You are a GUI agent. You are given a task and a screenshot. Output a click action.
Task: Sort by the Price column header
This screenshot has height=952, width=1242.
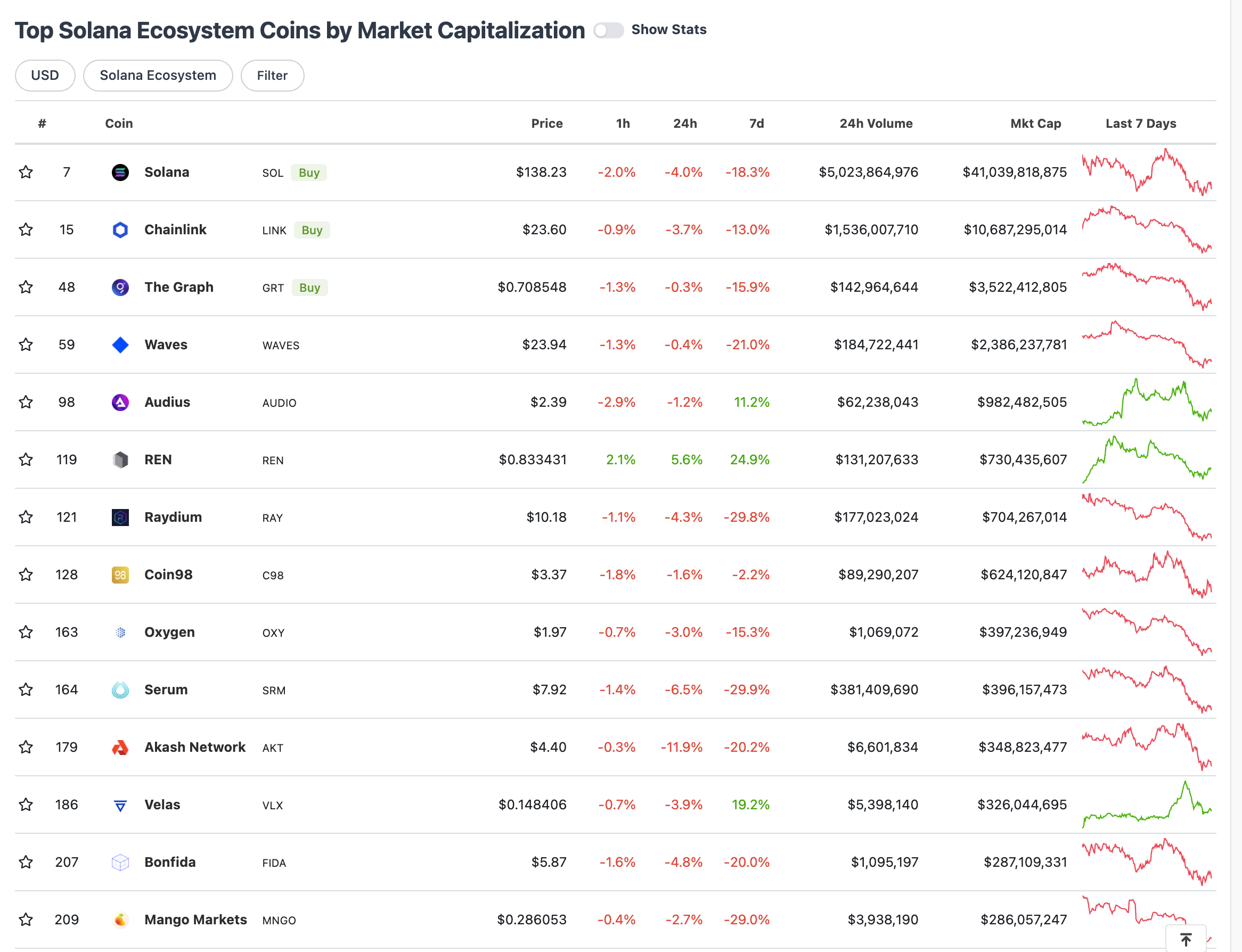pyautogui.click(x=547, y=124)
